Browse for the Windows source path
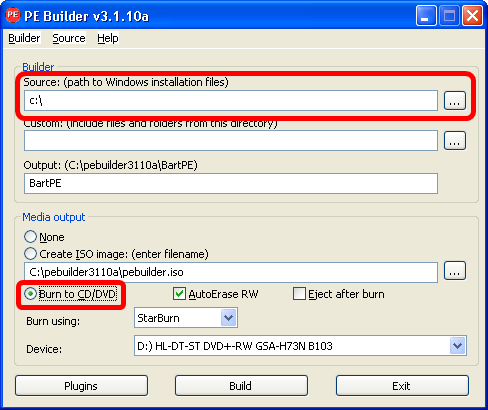This screenshot has height=410, width=488. coord(455,100)
